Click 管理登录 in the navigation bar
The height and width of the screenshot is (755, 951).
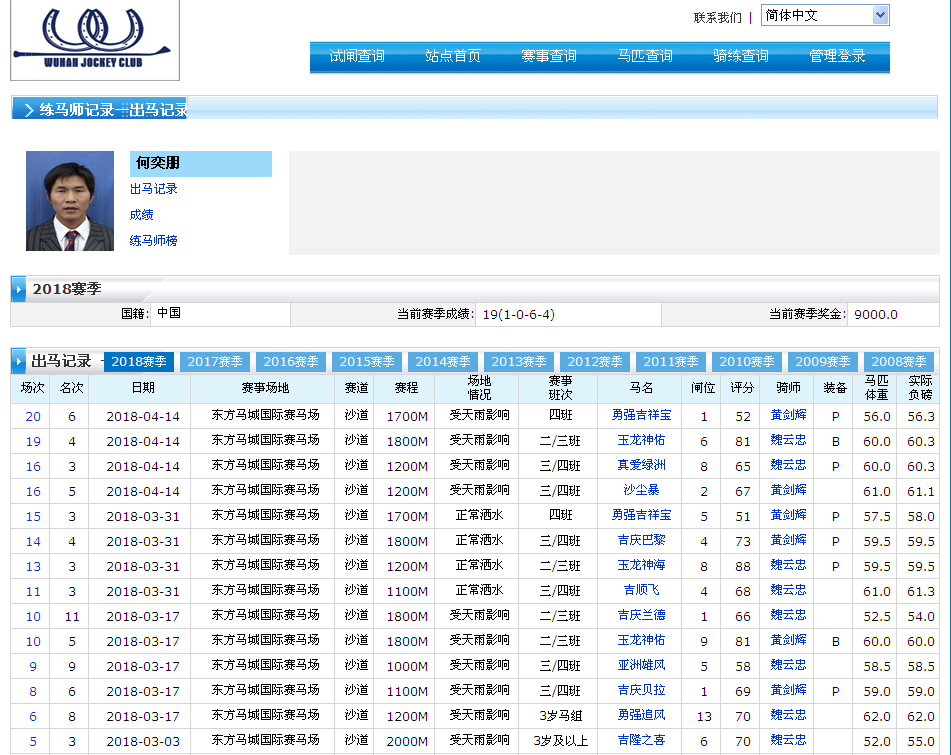[837, 57]
